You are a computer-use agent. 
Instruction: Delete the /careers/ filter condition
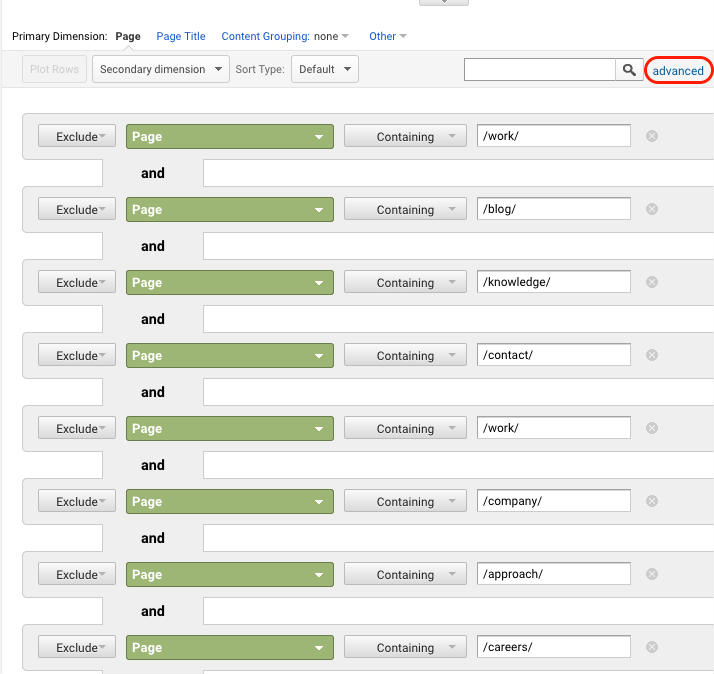[652, 647]
